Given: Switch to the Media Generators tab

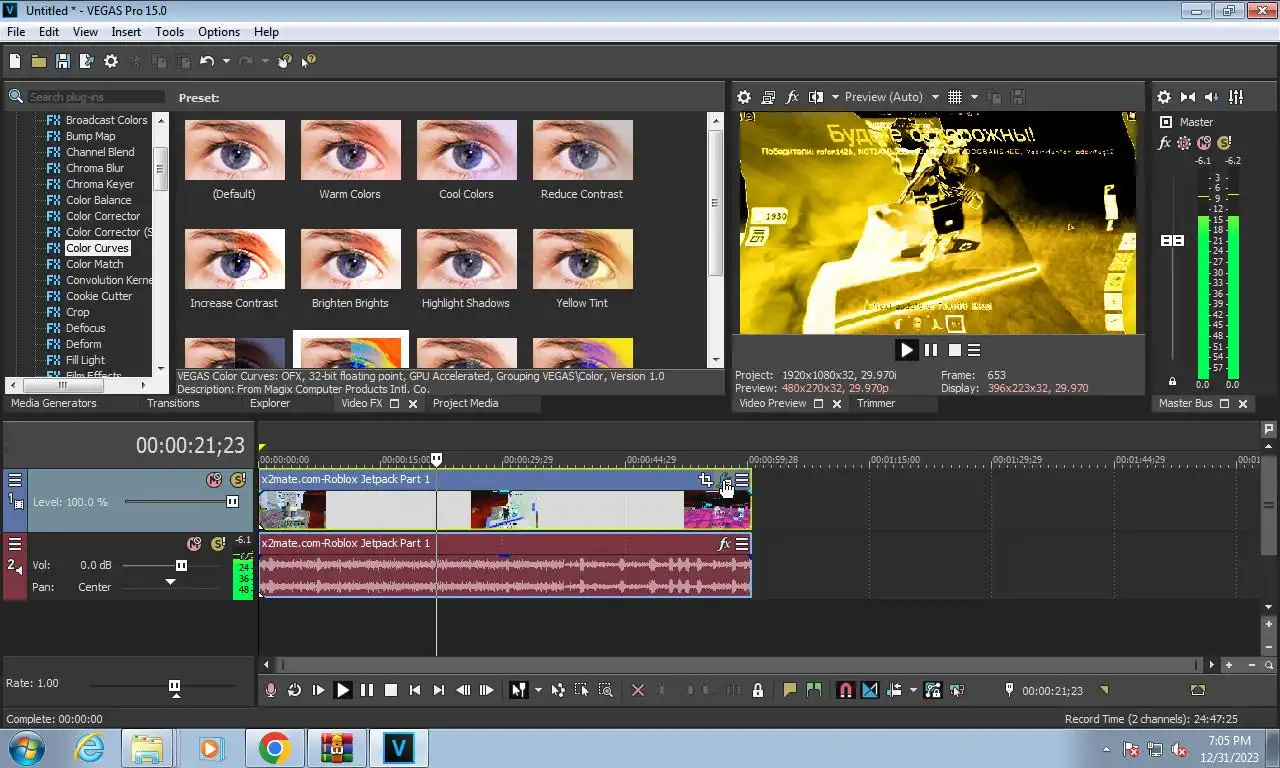Looking at the screenshot, I should 54,403.
